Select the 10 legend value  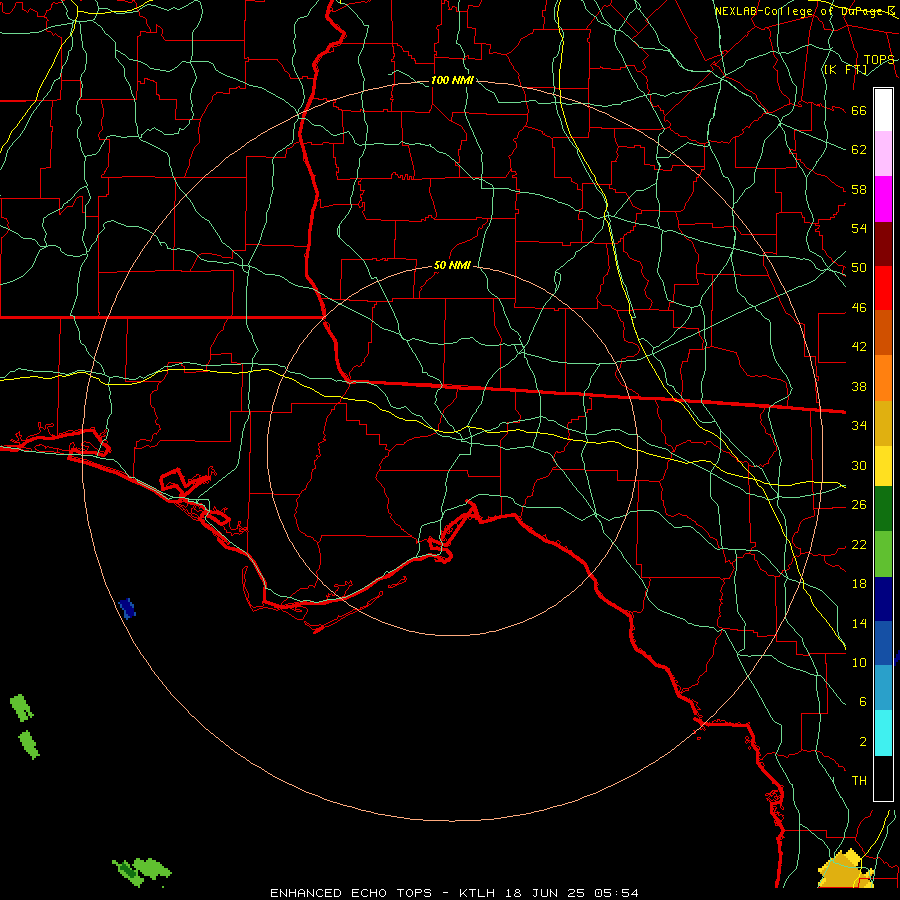(x=859, y=662)
